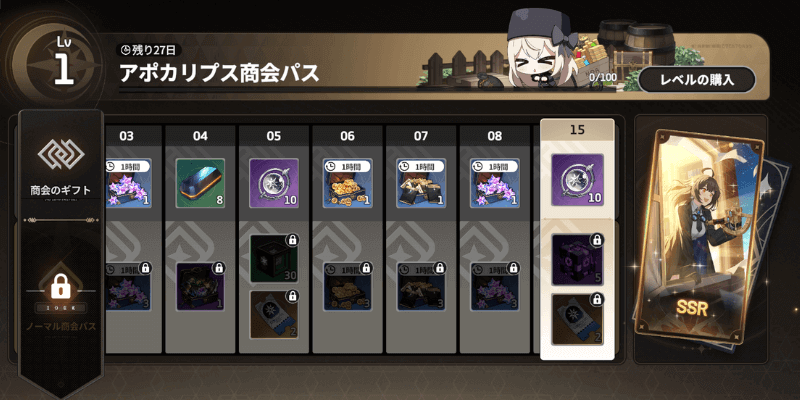Select the locked level 05 ticket reward

coord(275,315)
